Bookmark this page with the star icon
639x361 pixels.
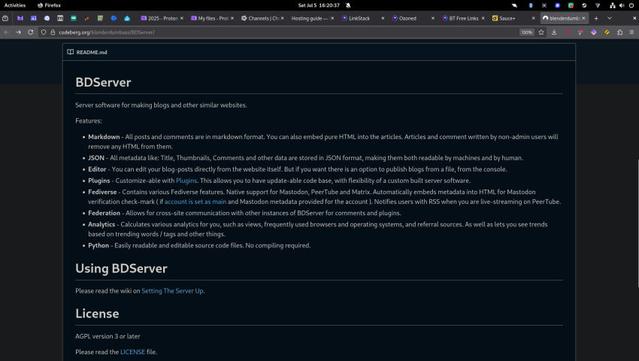pyautogui.click(x=541, y=32)
